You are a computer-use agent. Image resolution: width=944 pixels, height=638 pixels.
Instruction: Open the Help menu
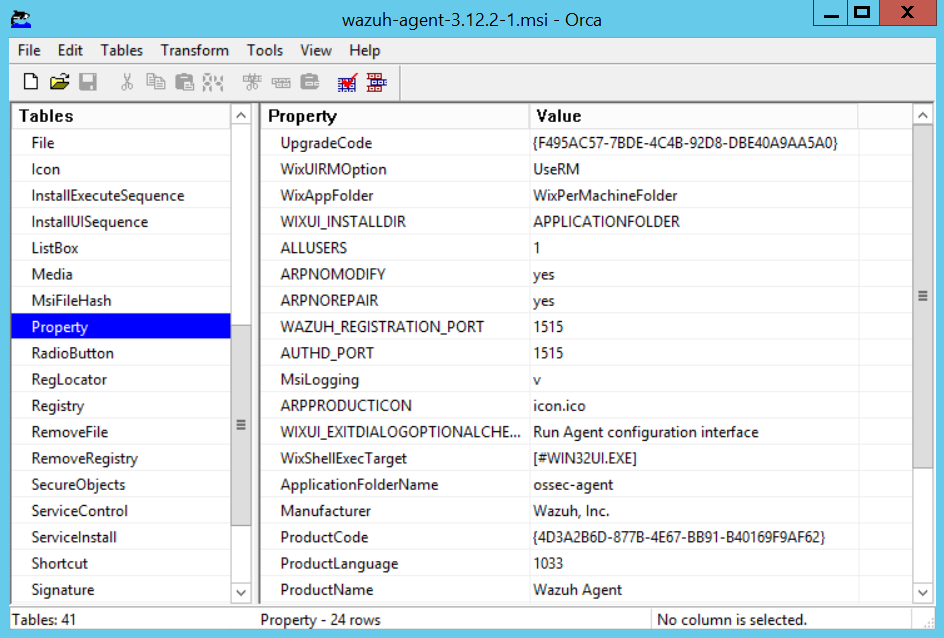point(364,51)
